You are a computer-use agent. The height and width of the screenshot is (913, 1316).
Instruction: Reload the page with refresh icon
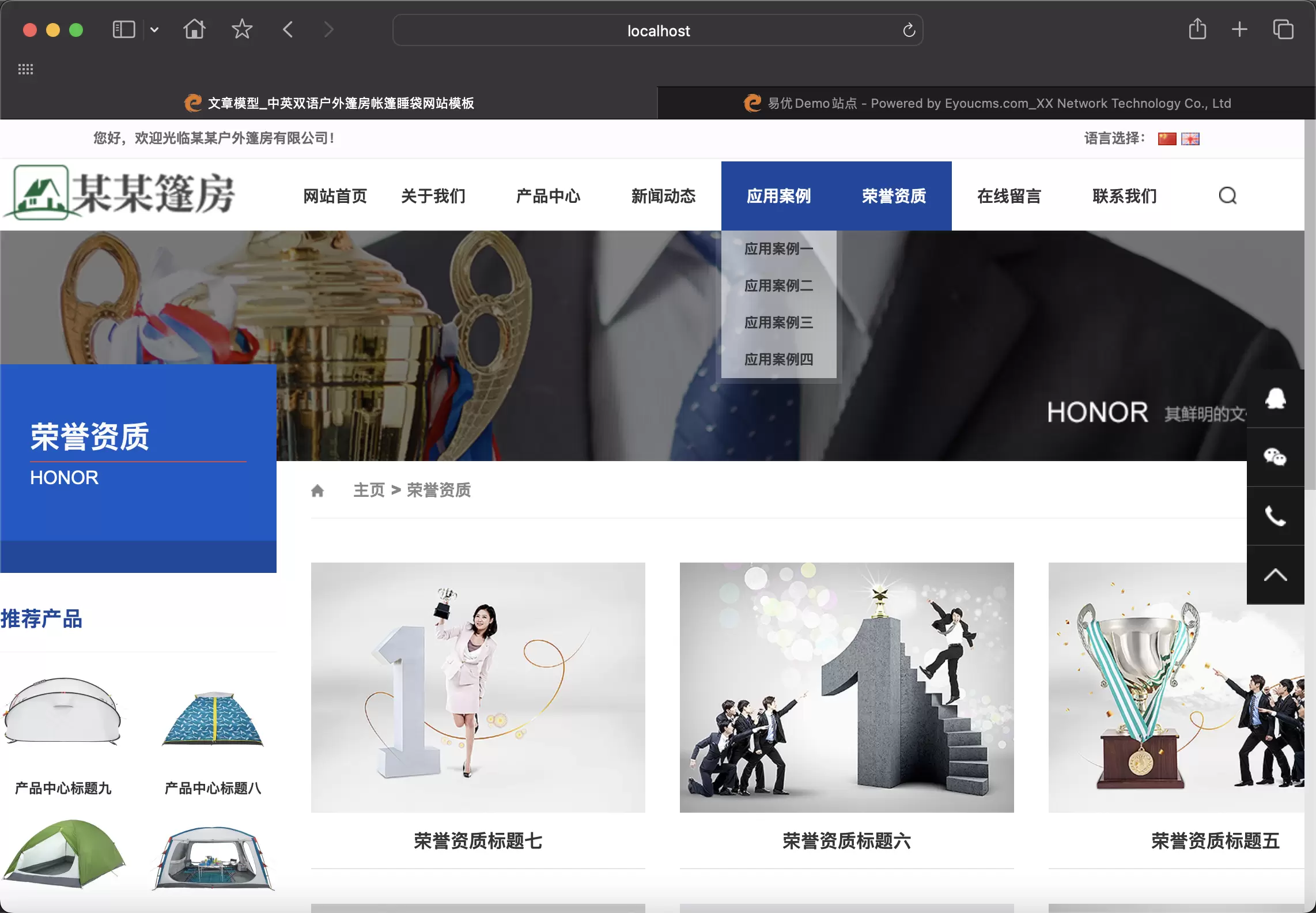click(909, 30)
